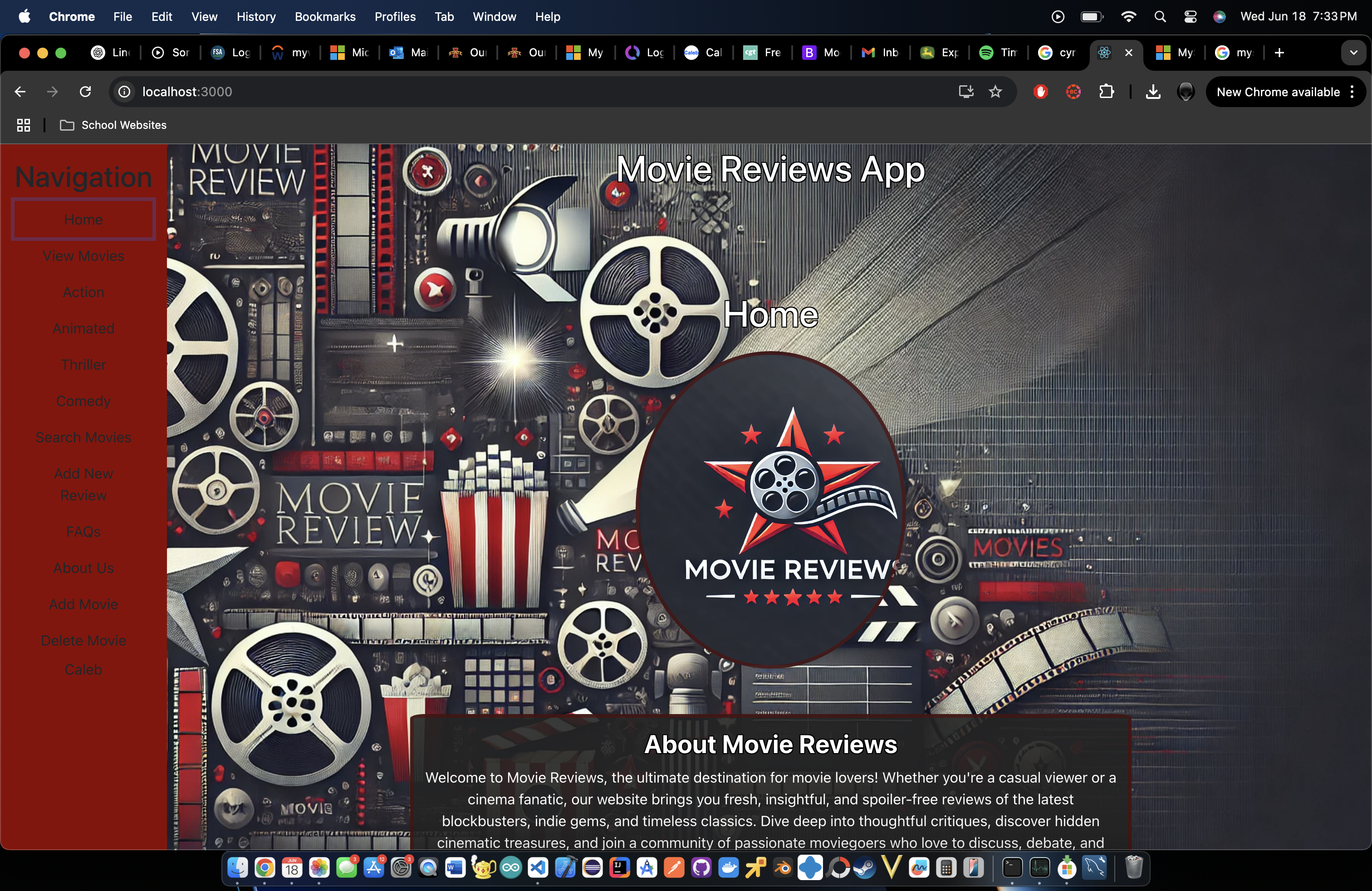Image resolution: width=1372 pixels, height=891 pixels.
Task: Go to Home in navigation
Action: click(x=83, y=220)
